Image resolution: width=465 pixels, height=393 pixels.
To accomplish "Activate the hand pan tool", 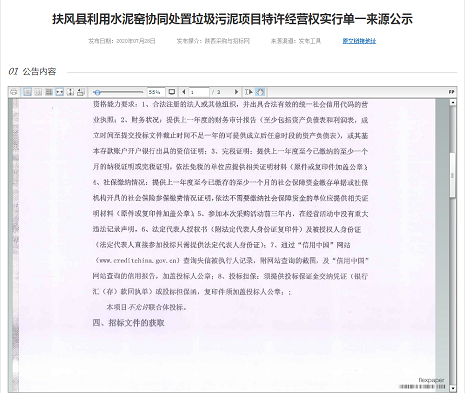I will click(x=260, y=92).
